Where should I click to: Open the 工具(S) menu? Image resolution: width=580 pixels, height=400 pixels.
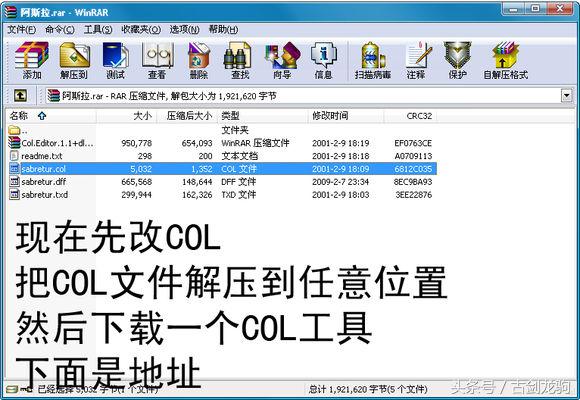click(x=98, y=29)
